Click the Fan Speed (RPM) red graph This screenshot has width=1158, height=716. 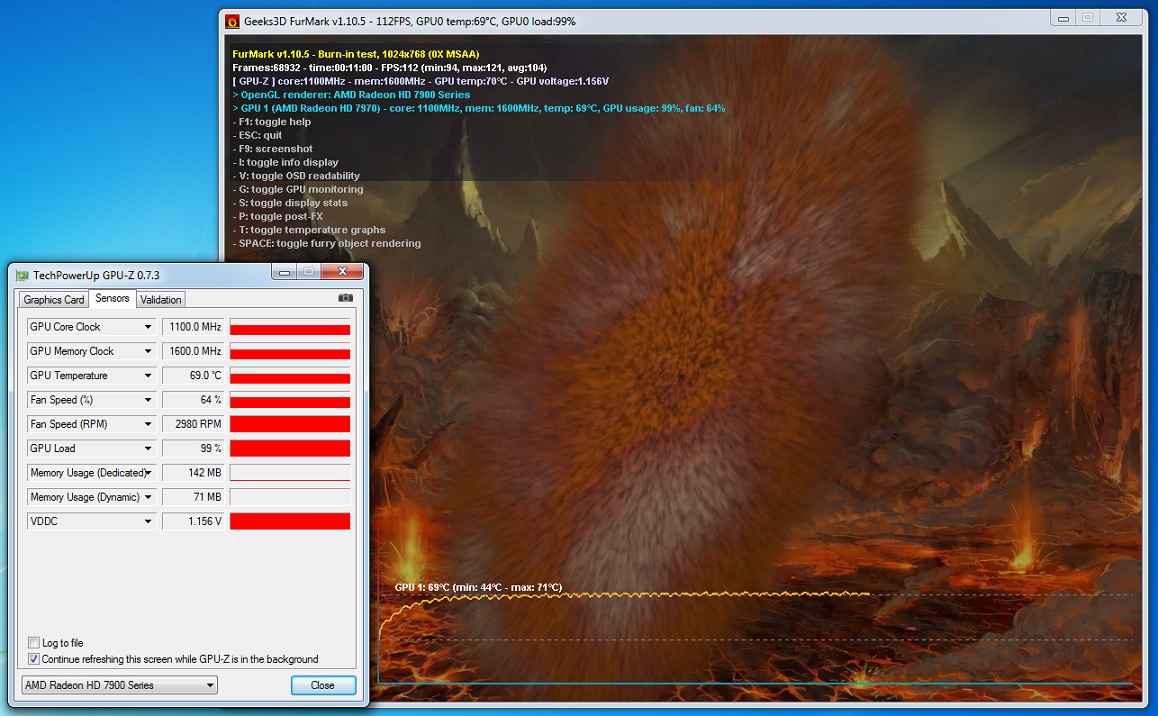click(290, 424)
